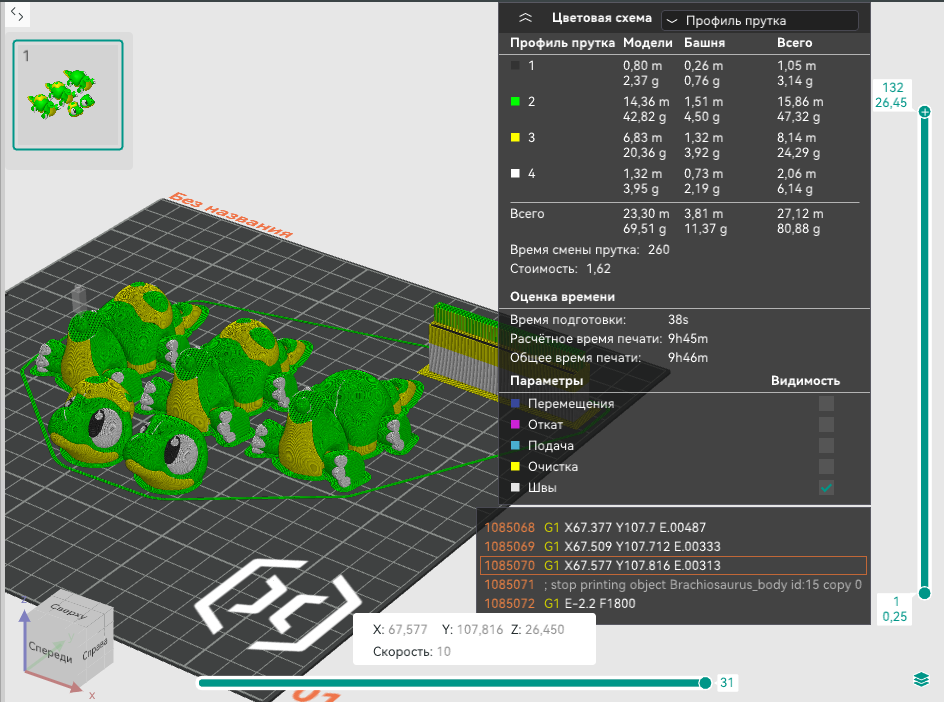Click yellow filament 3 color swatch
This screenshot has height=702, width=944.
coord(515,137)
